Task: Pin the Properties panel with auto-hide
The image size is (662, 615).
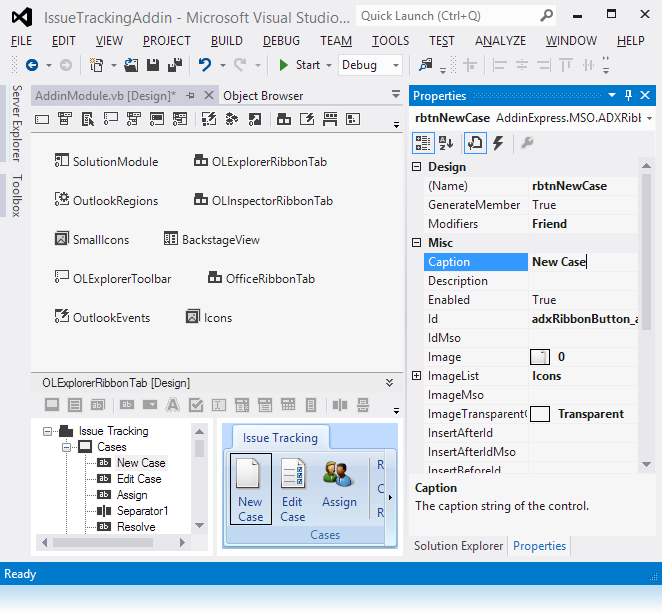Action: (x=628, y=95)
